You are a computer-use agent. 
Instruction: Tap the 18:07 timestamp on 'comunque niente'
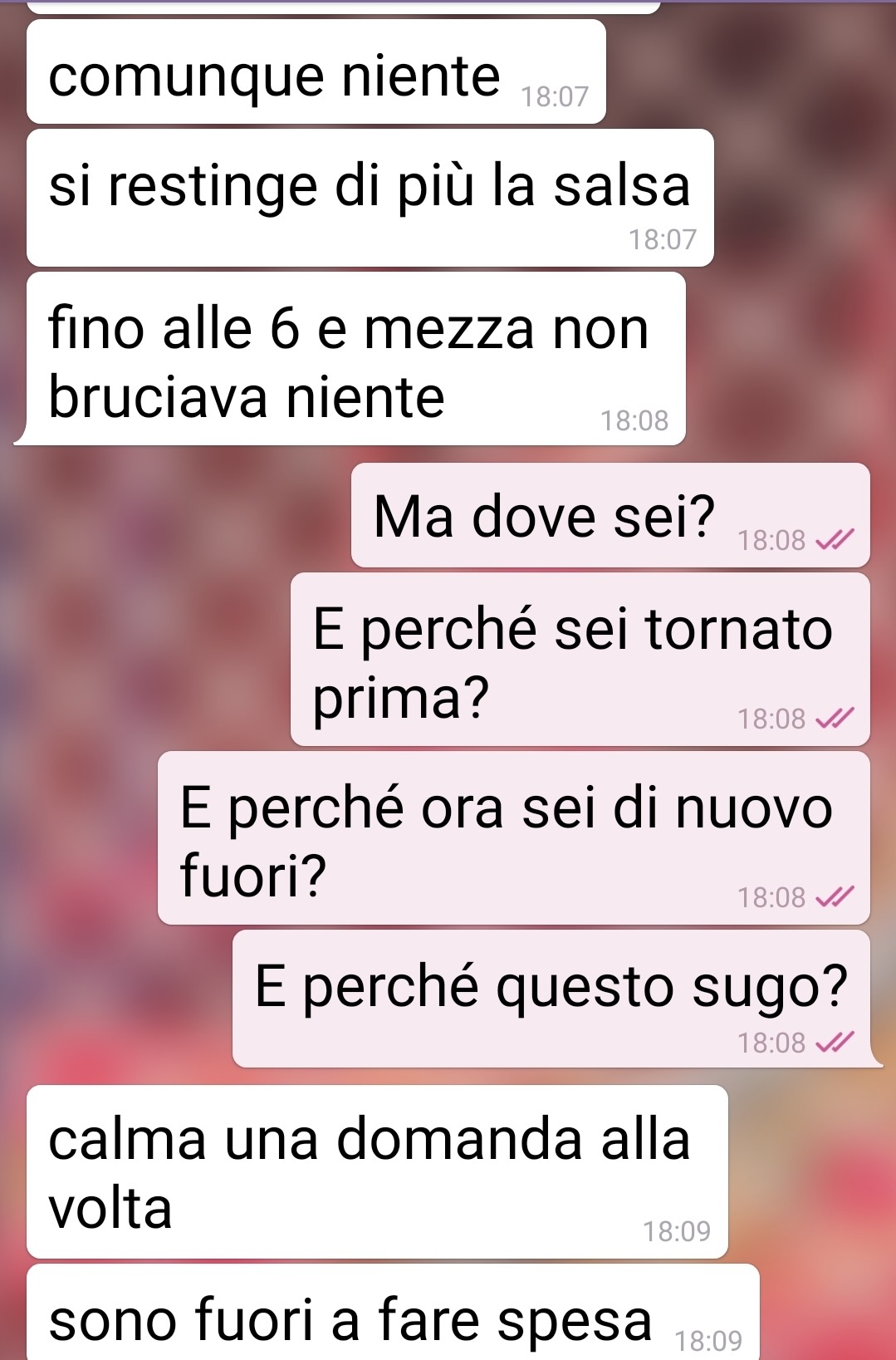pyautogui.click(x=555, y=97)
